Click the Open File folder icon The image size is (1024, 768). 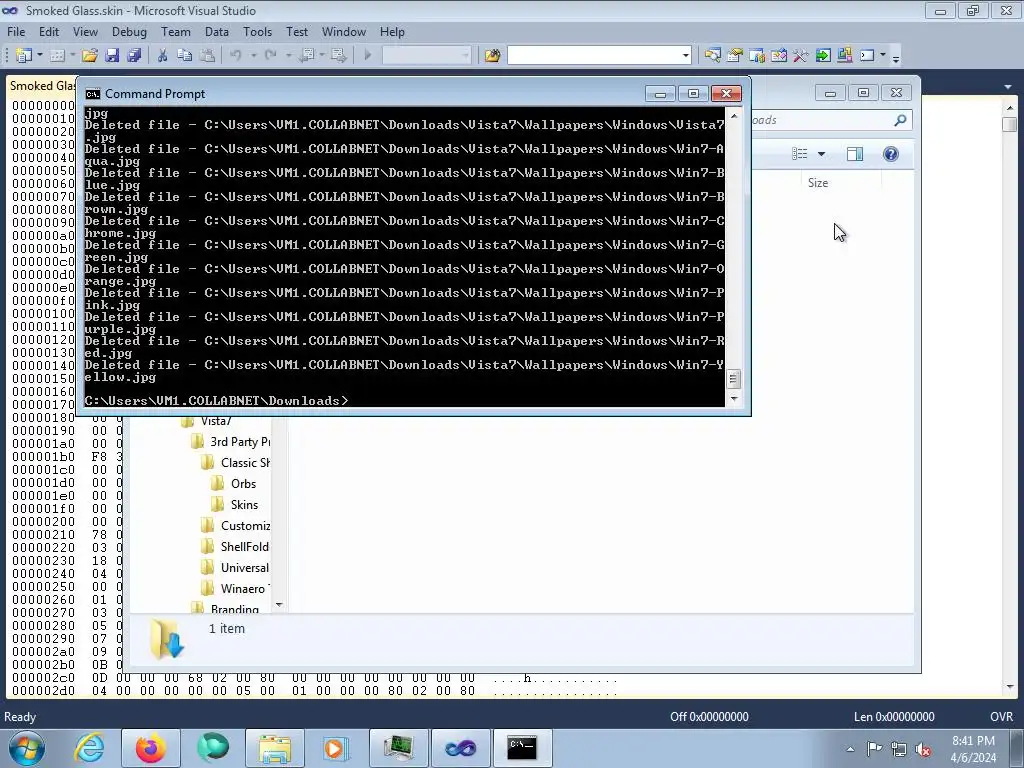pyautogui.click(x=89, y=56)
